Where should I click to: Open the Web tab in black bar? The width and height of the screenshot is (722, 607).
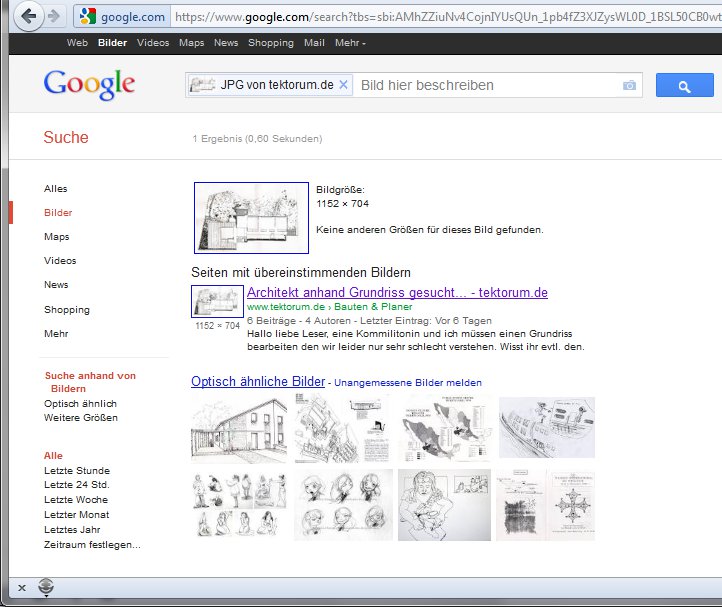(x=77, y=43)
